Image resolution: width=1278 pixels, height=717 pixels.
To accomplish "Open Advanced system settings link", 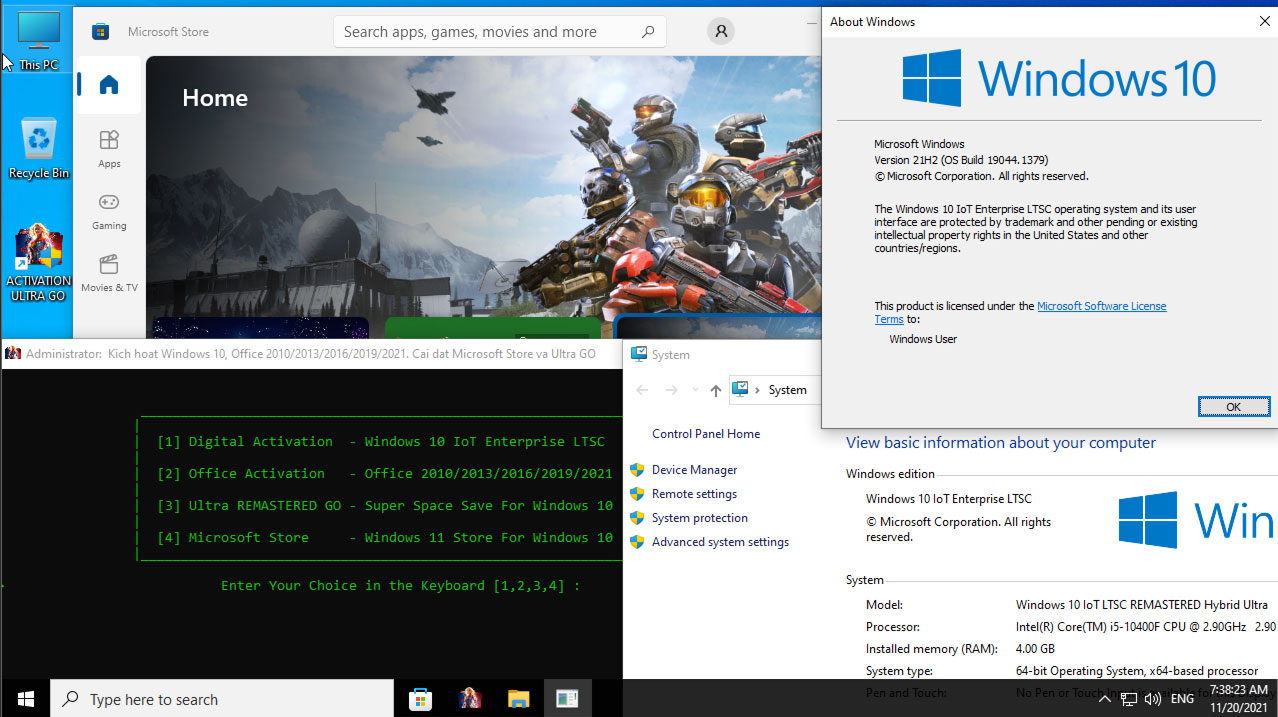I will tap(720, 542).
